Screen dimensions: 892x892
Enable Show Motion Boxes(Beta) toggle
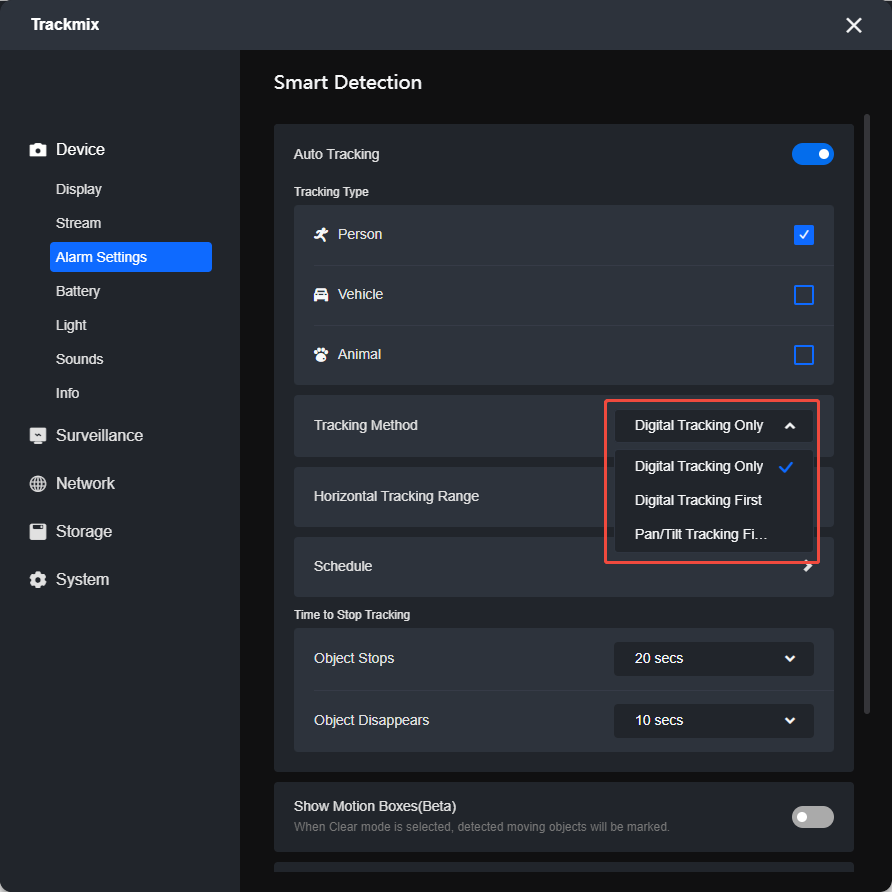(x=812, y=817)
